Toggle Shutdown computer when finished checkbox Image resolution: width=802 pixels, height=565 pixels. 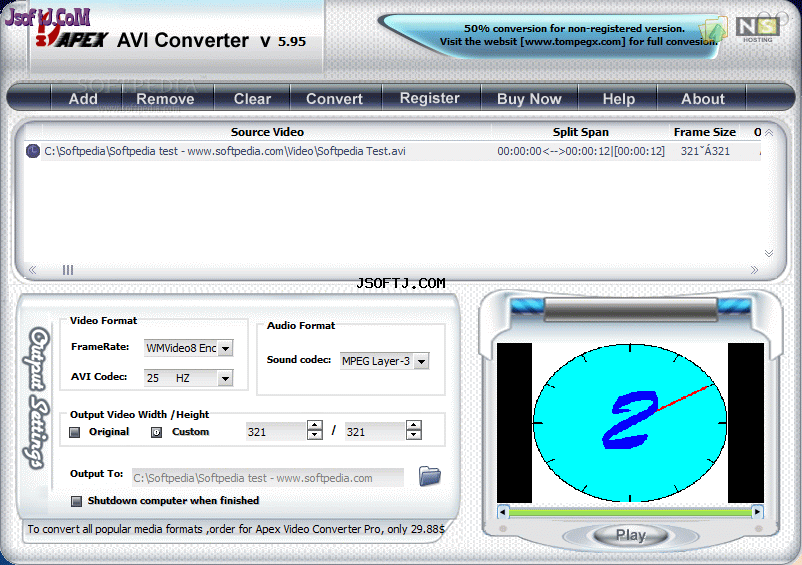tap(76, 501)
